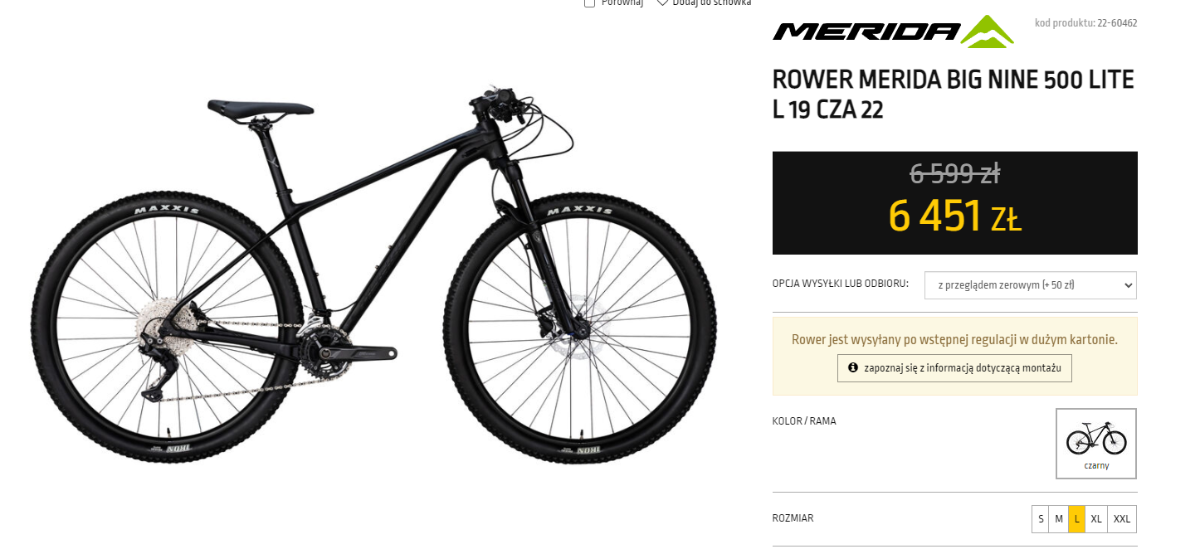Click the dropdown arrow of shipping options
Viewport: 1200px width, 549px height.
[x=1127, y=285]
